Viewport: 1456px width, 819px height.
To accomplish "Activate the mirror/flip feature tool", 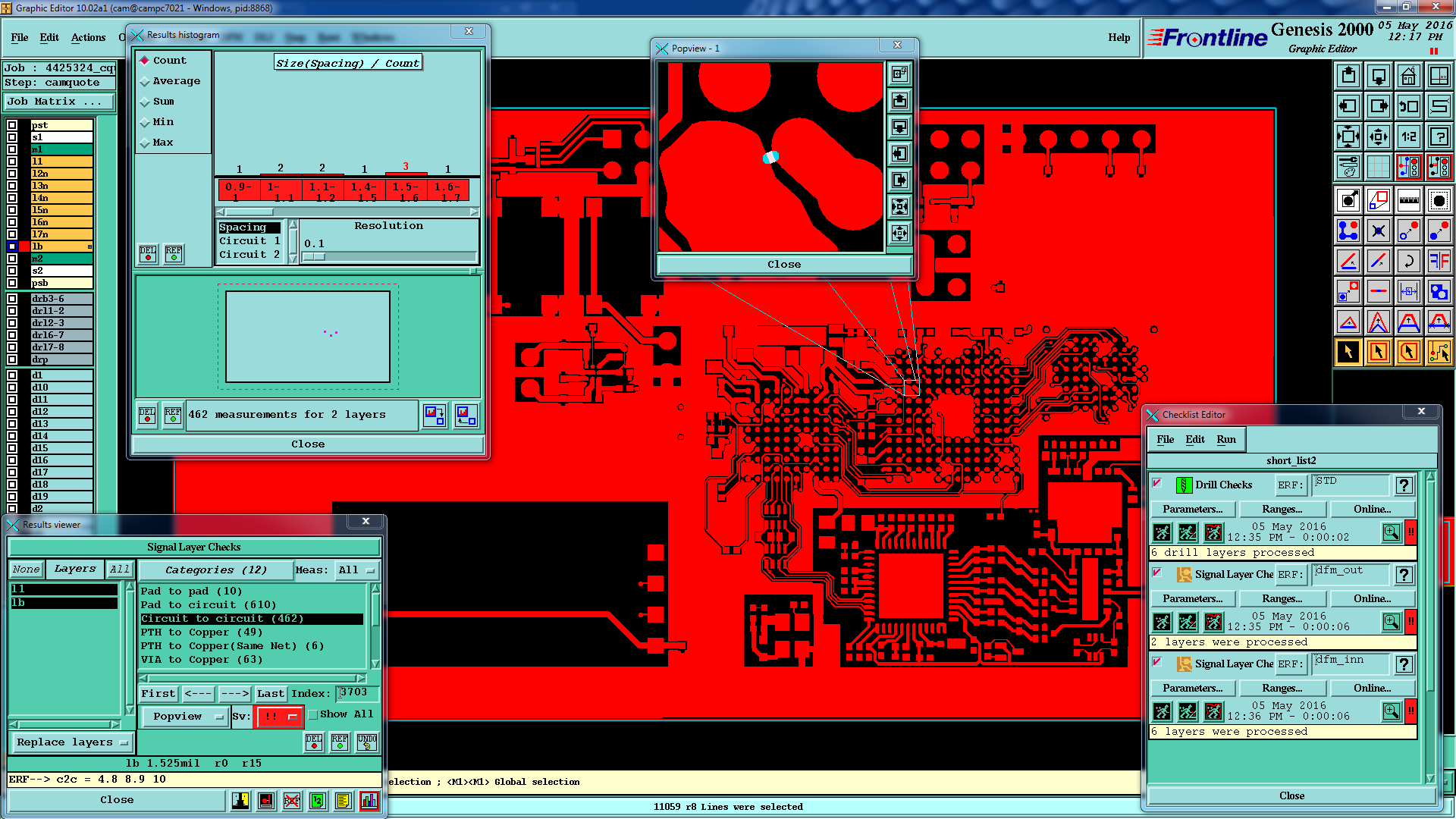I will click(1439, 261).
